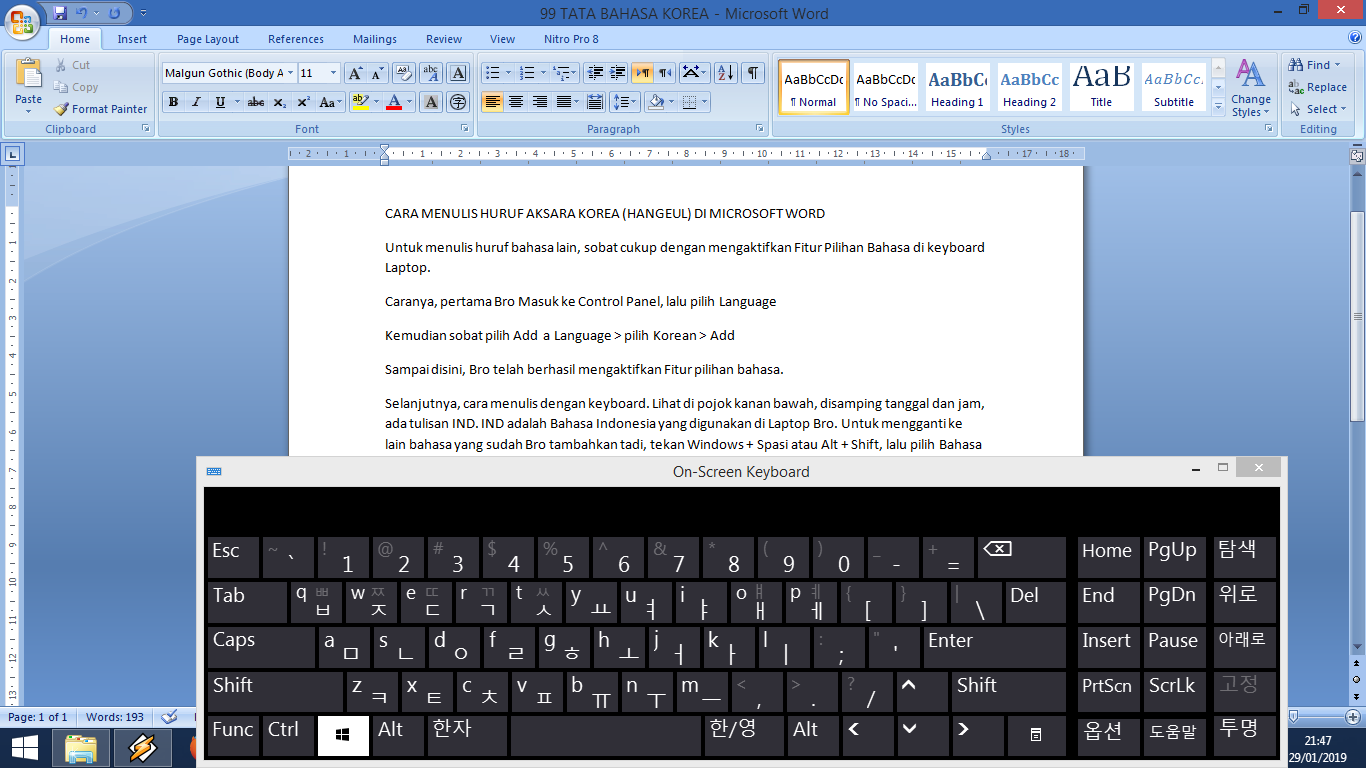
Task: Open the Change Styles menu
Action: coord(1251,88)
